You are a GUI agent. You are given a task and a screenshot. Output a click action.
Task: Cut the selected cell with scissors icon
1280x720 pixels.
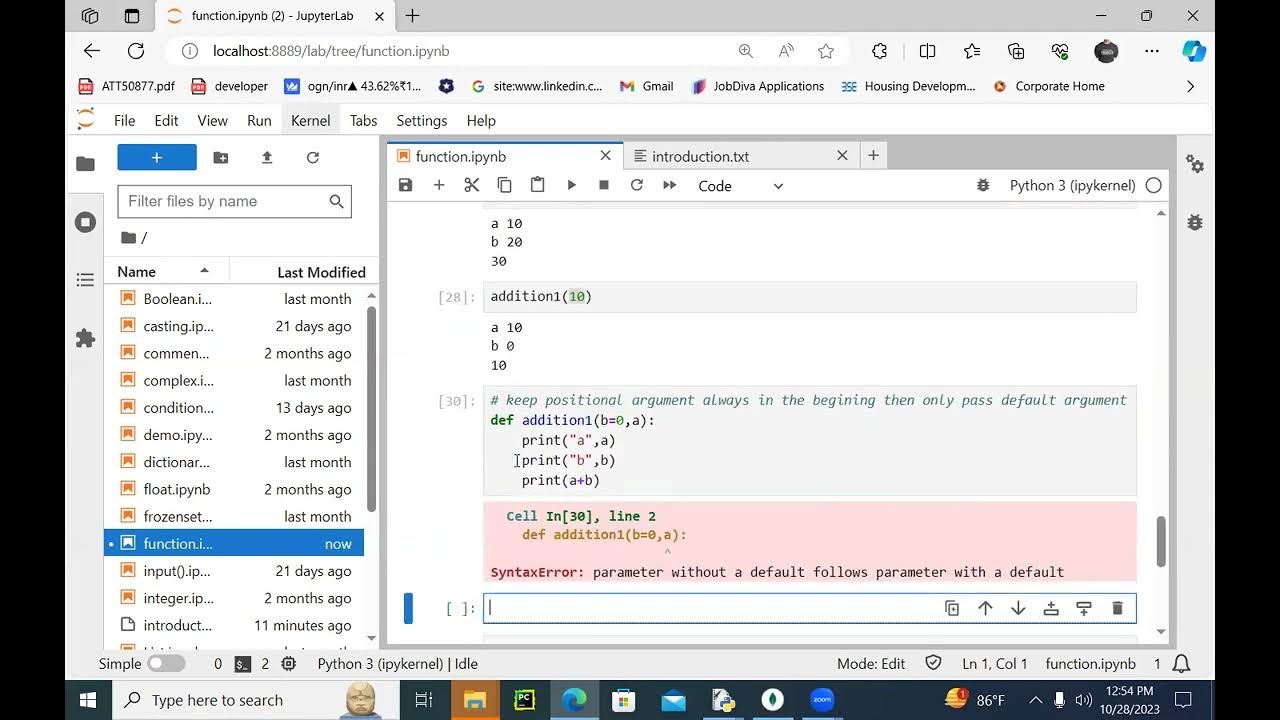(472, 185)
